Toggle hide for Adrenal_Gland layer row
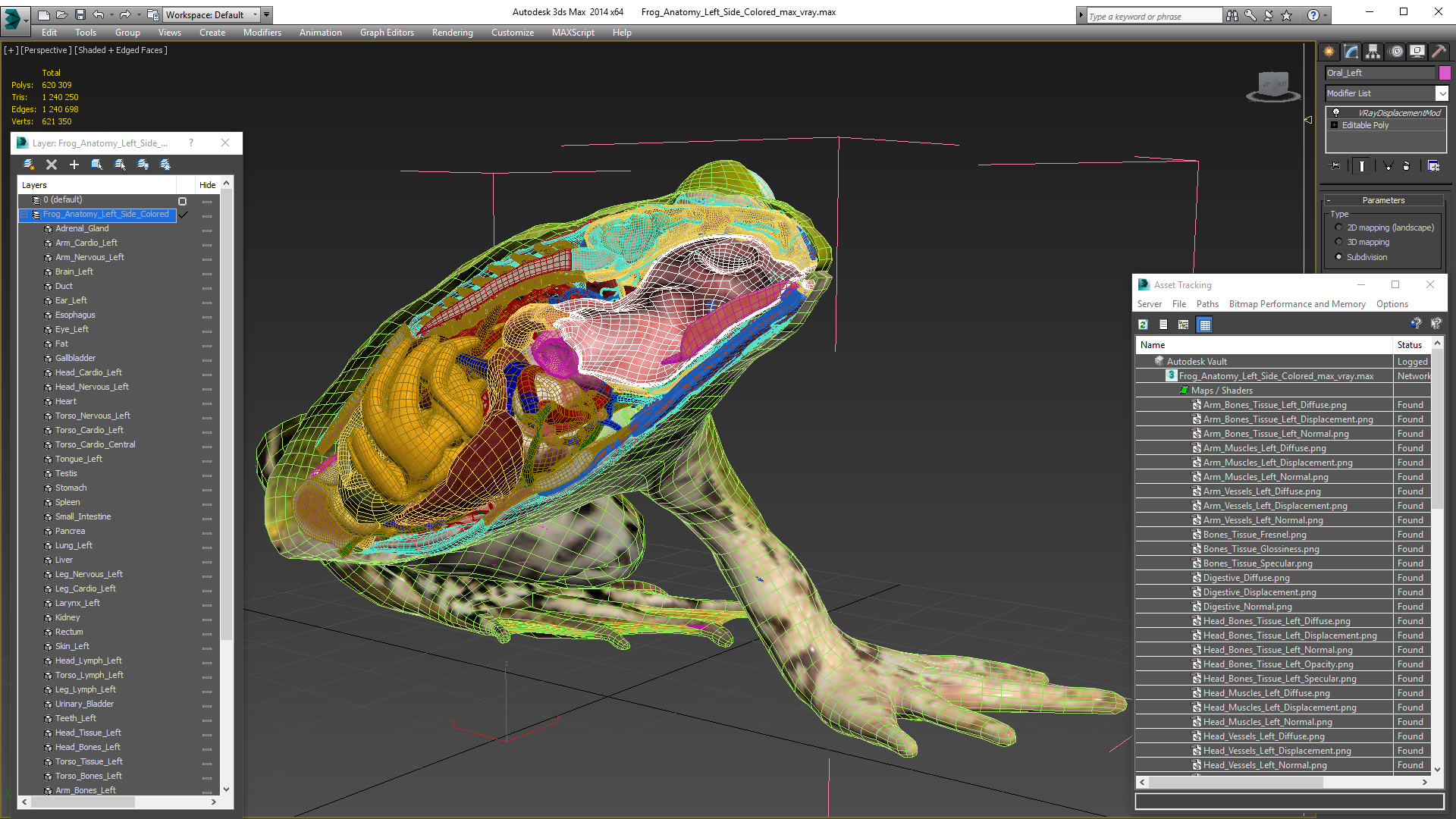Viewport: 1456px width, 819px height. (x=207, y=230)
